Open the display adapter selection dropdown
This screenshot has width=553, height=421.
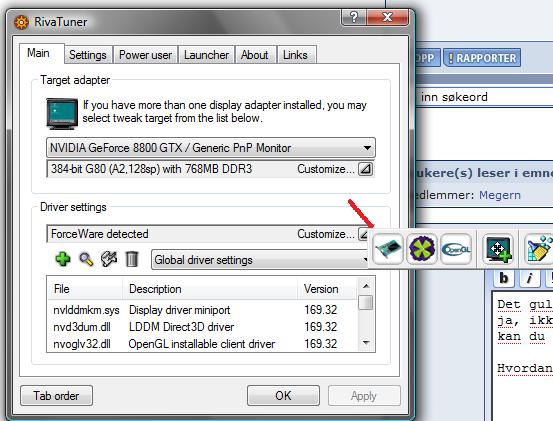(211, 148)
